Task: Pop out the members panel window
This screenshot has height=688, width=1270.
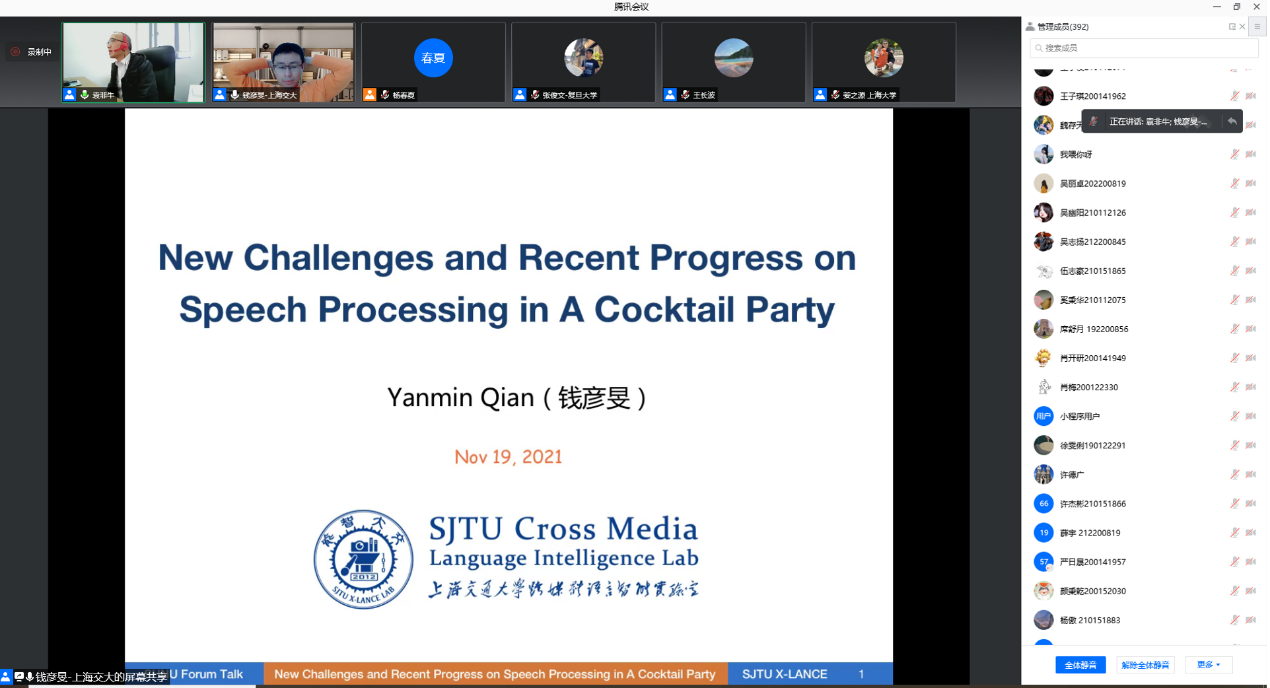Action: tap(1232, 27)
